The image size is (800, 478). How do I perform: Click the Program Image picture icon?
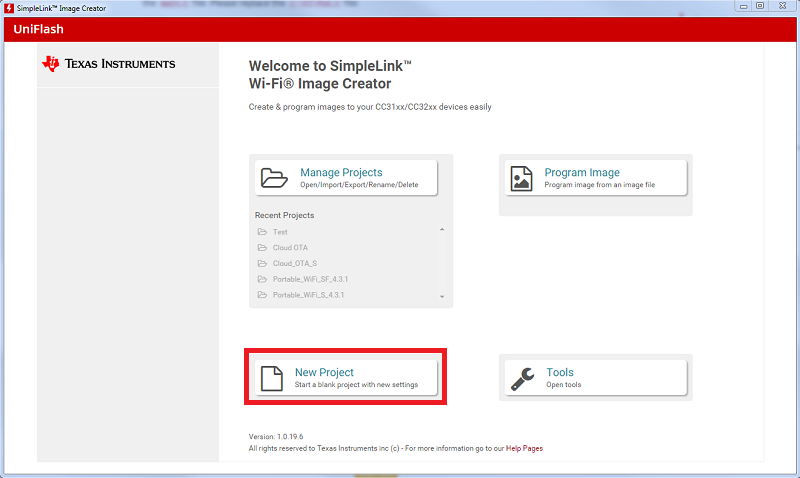coord(521,178)
